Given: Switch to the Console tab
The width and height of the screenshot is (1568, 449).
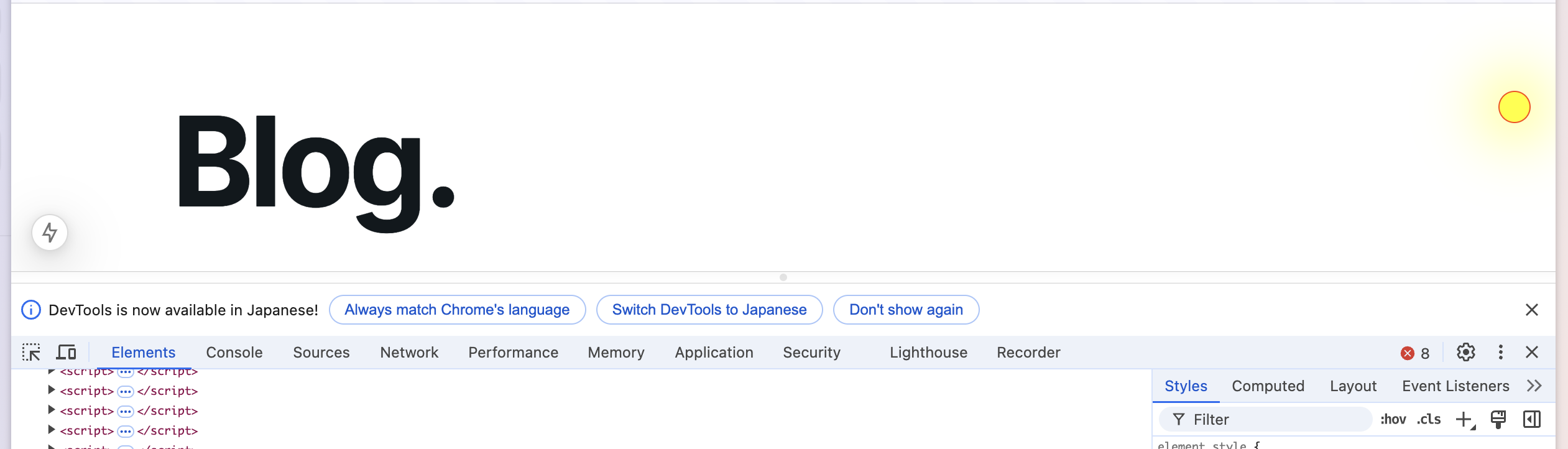Looking at the screenshot, I should pyautogui.click(x=234, y=353).
